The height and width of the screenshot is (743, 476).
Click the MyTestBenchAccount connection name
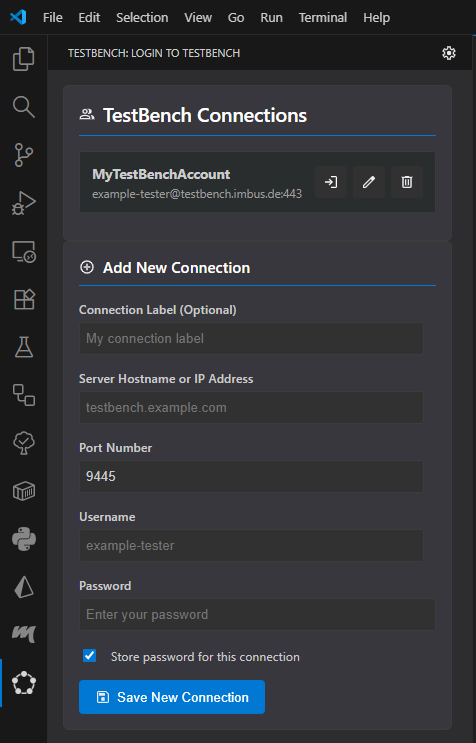161,174
